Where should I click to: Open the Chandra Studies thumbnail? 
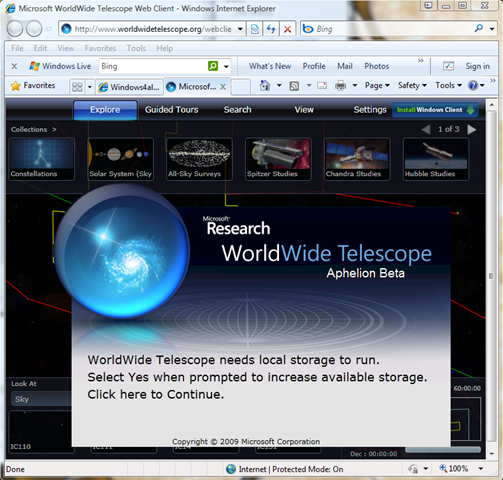click(x=357, y=159)
